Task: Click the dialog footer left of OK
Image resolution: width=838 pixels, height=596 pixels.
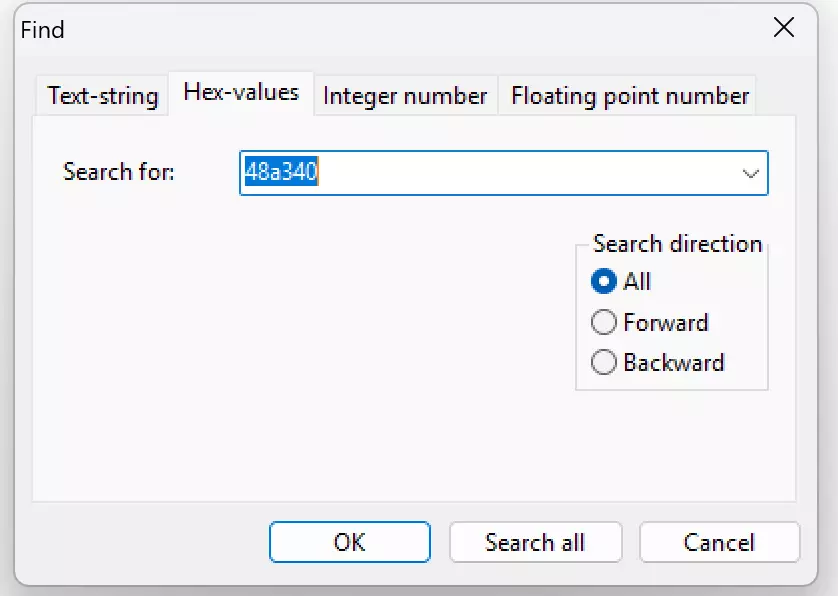Action: click(x=140, y=542)
